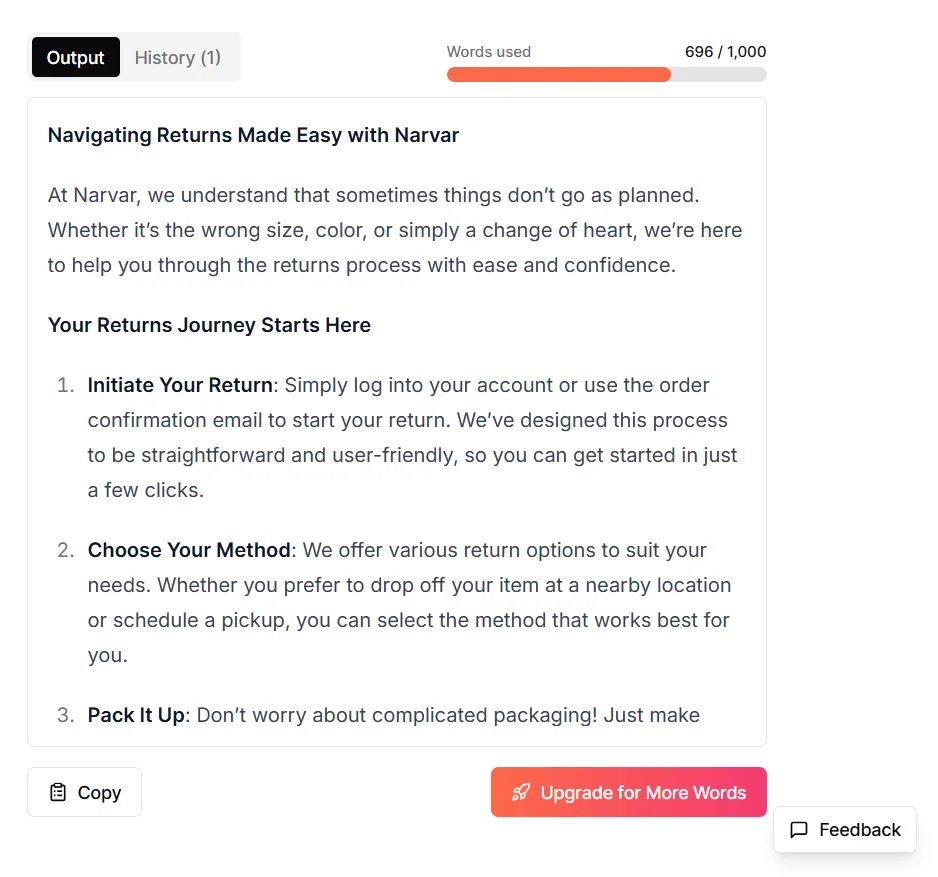Click the bold Choose Your Method text
Image resolution: width=938 pixels, height=877 pixels.
click(x=189, y=550)
